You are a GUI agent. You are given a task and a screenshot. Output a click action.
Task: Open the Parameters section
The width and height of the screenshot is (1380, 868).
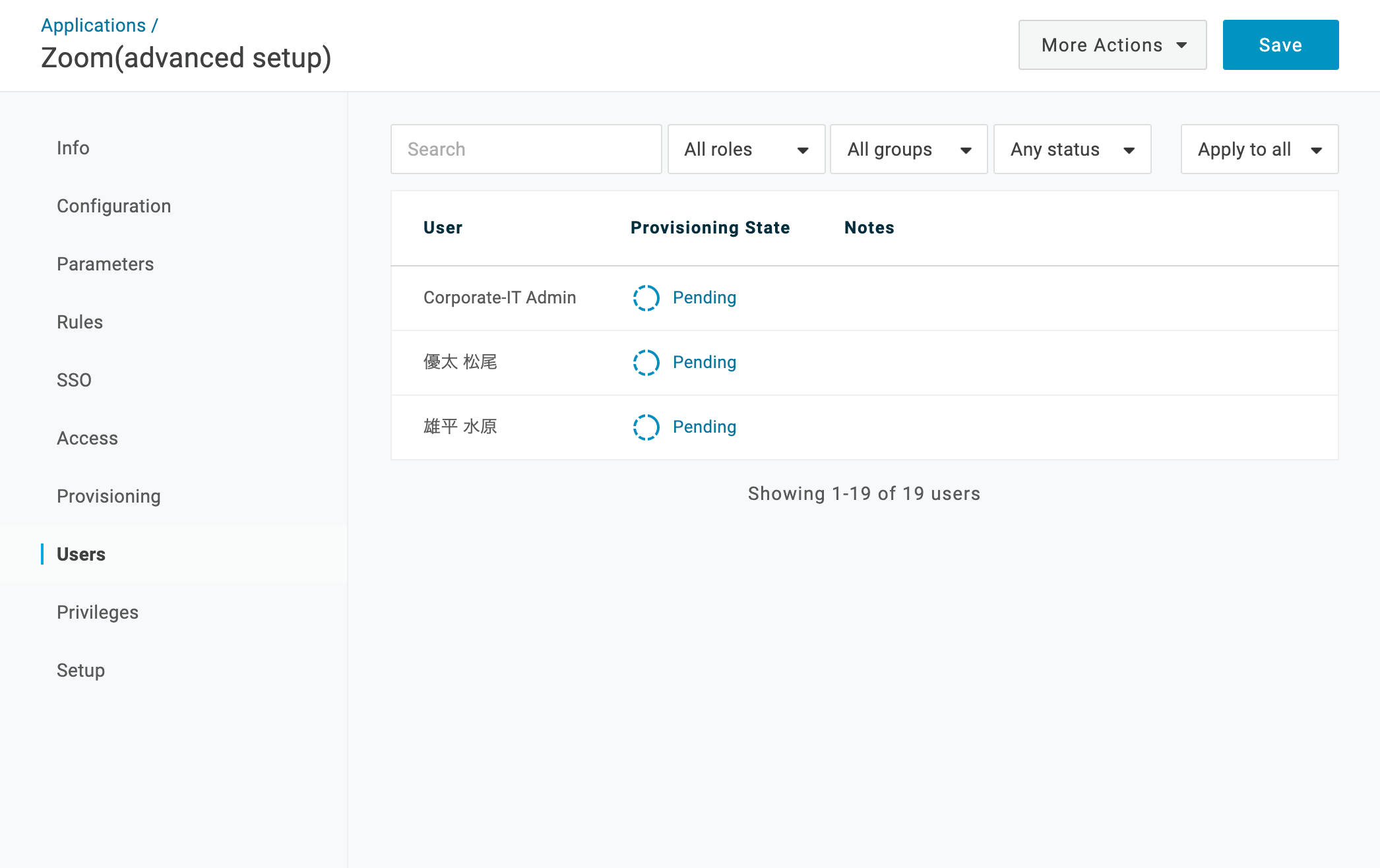[x=105, y=264]
